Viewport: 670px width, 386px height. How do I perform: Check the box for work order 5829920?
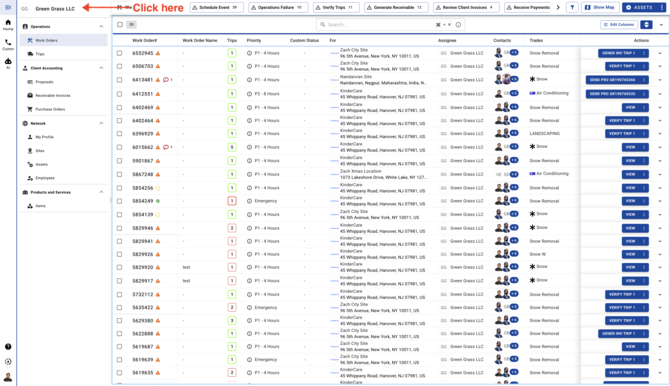click(x=120, y=267)
